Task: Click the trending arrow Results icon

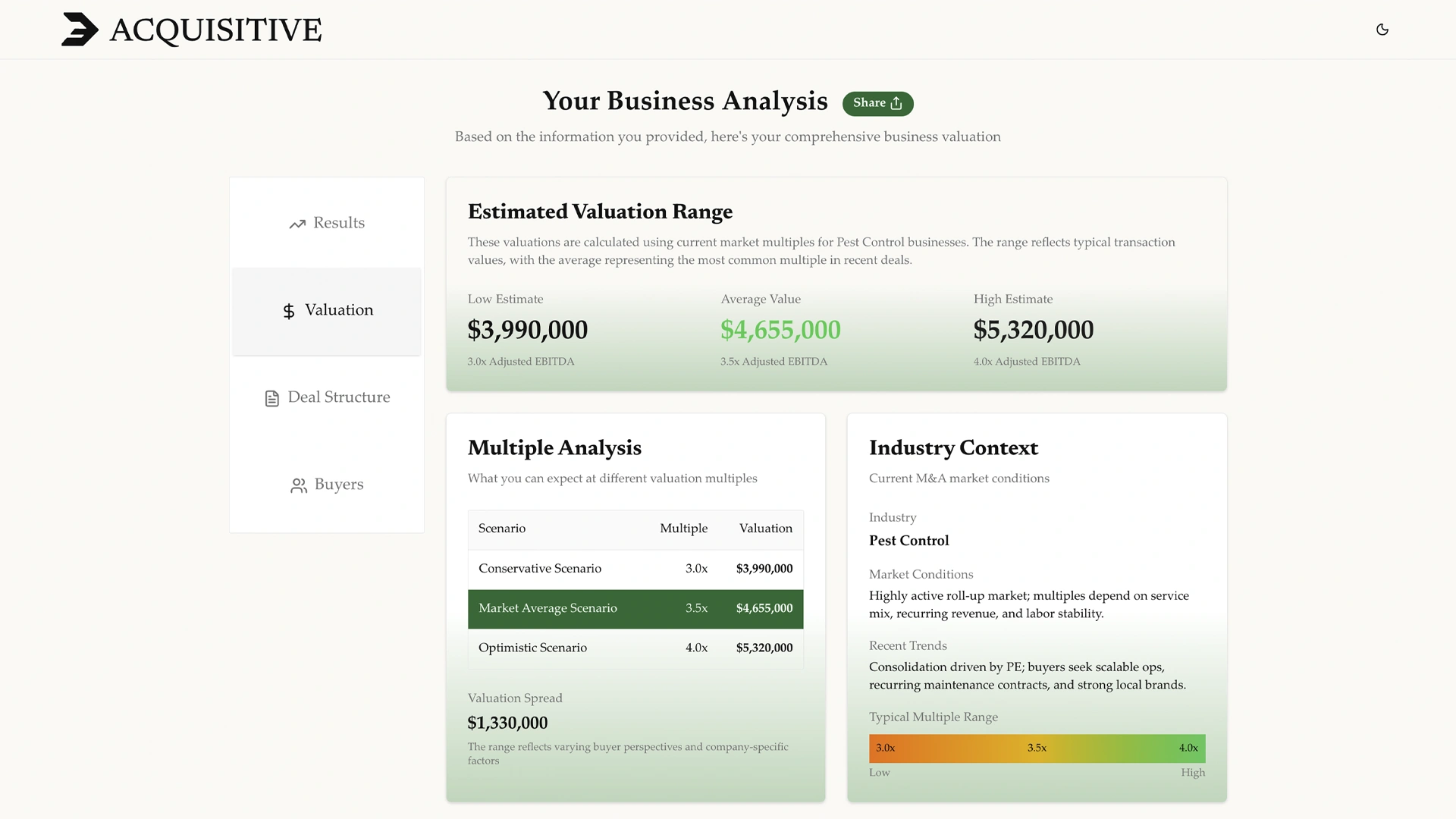Action: pyautogui.click(x=297, y=224)
